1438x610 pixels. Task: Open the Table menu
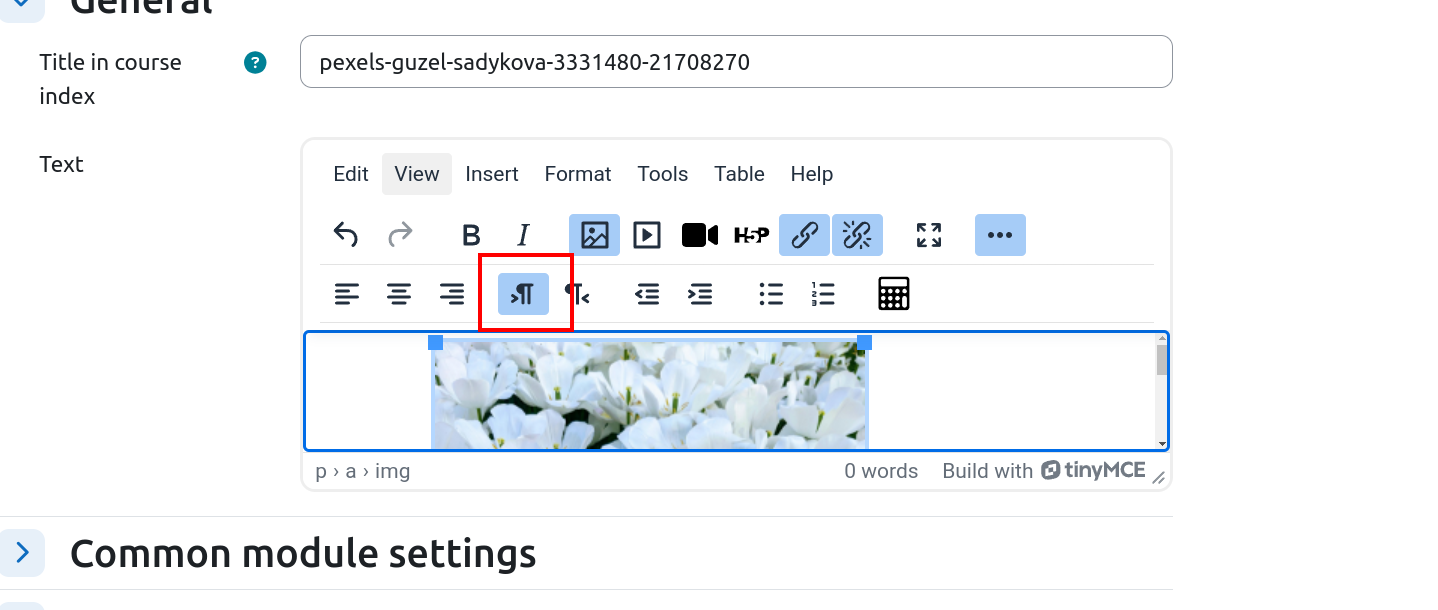(x=739, y=174)
